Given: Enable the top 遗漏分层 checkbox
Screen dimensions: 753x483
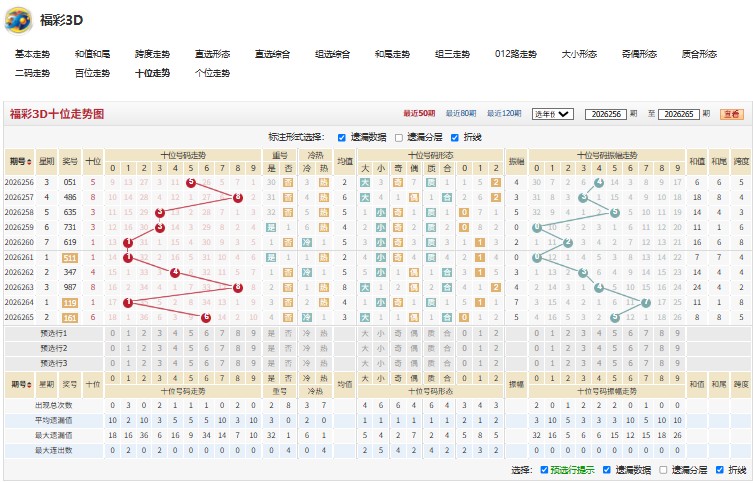Looking at the screenshot, I should [x=399, y=138].
